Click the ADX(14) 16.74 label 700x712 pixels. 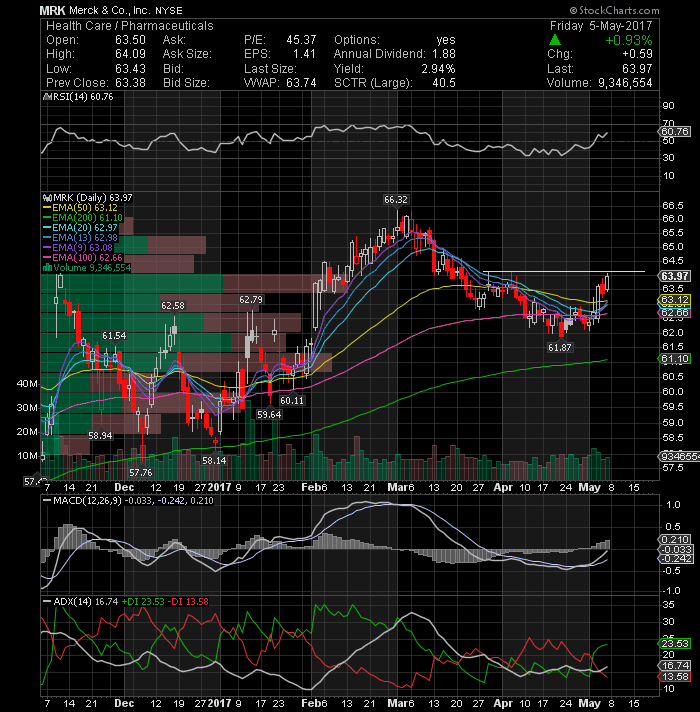click(x=86, y=602)
